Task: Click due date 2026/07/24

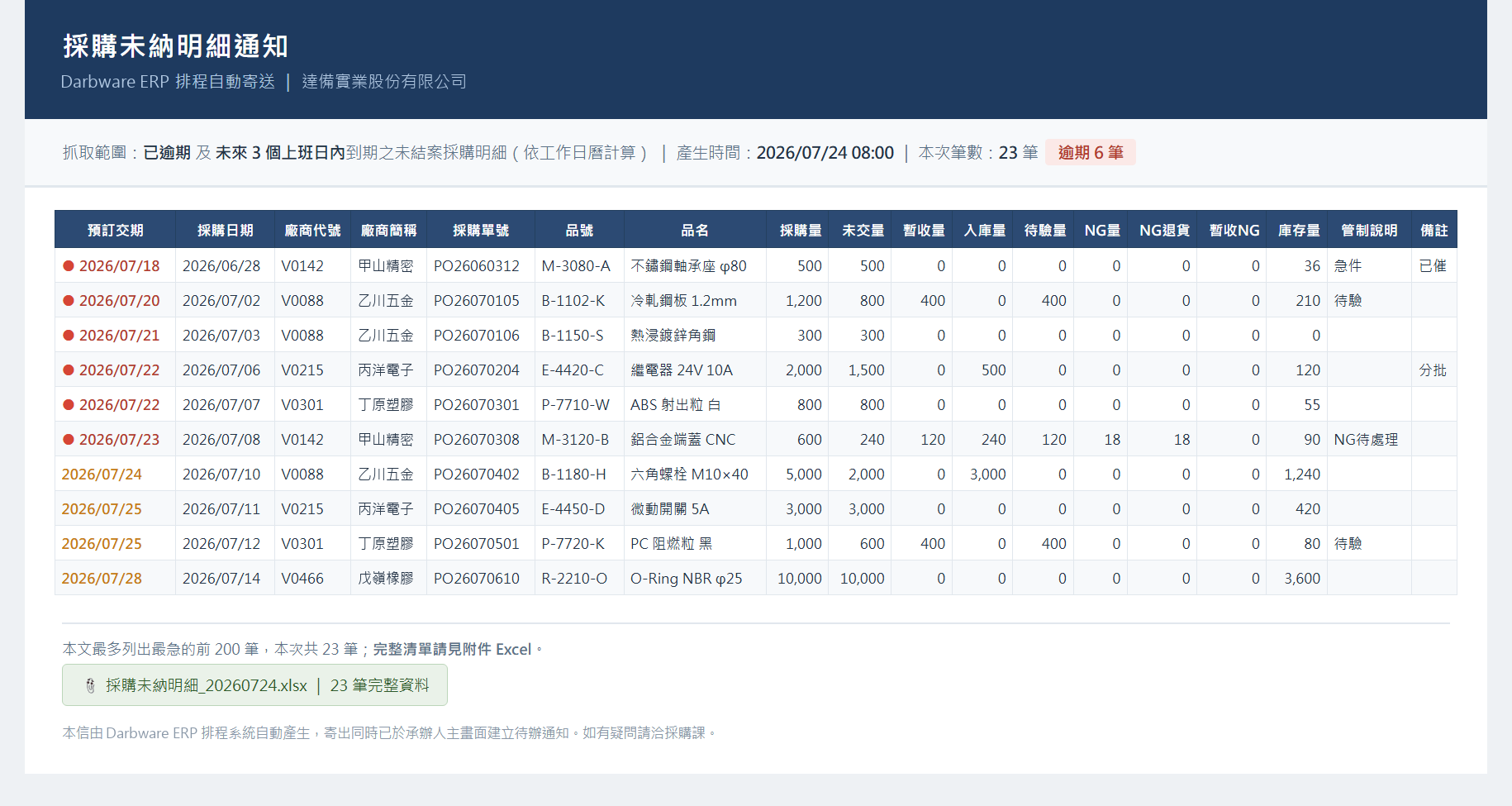Action: [102, 475]
